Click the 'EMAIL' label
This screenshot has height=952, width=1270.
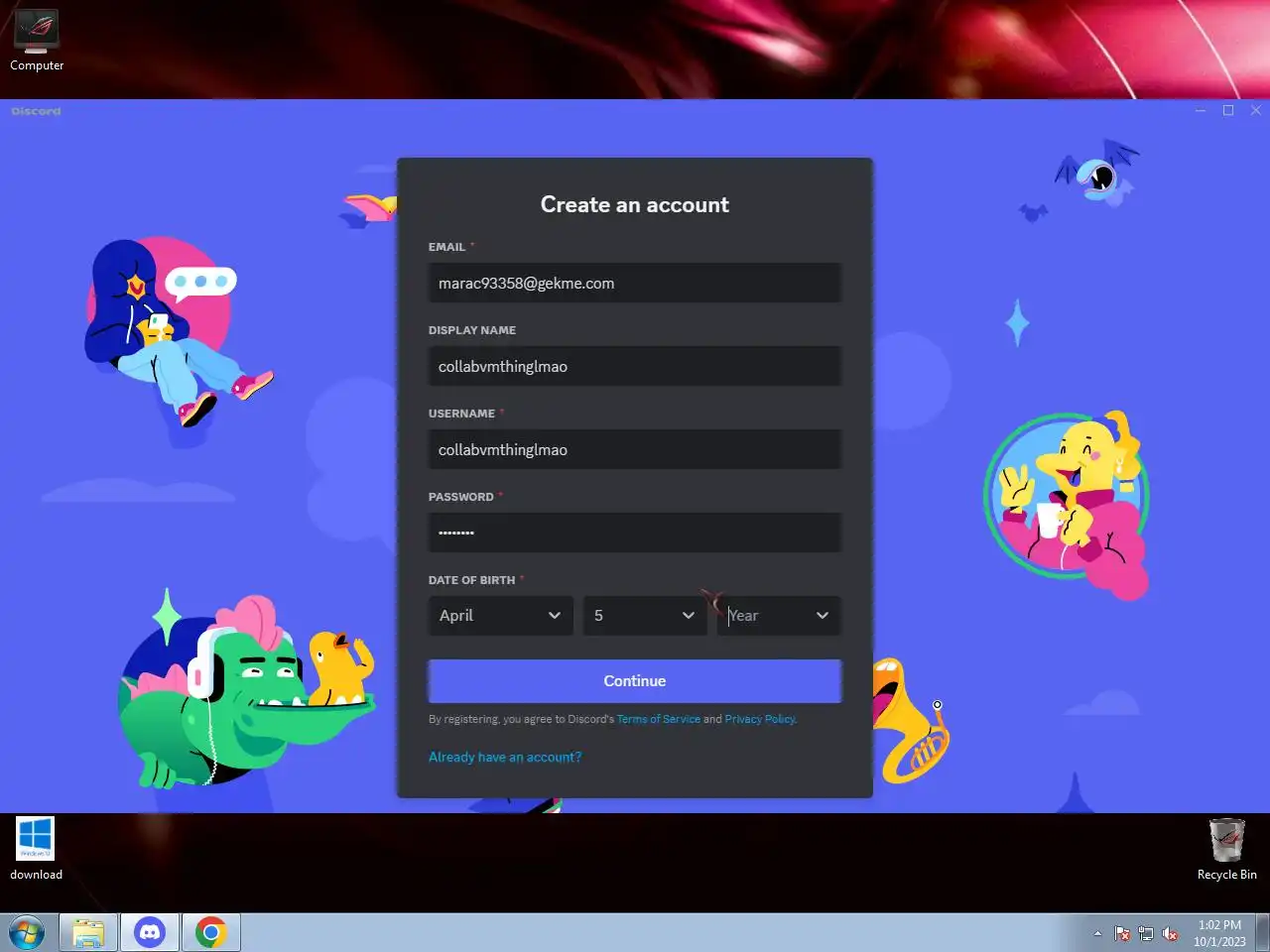point(447,247)
